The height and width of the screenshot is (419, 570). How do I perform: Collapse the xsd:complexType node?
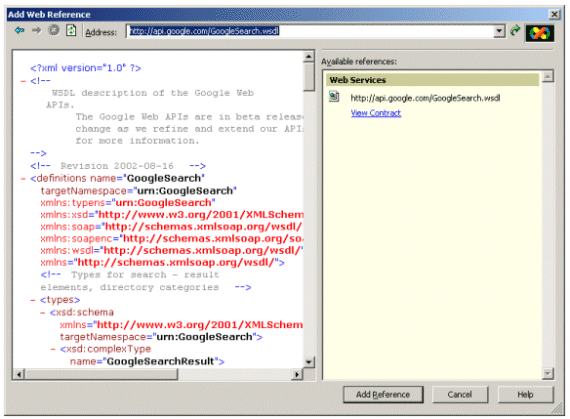click(x=53, y=349)
